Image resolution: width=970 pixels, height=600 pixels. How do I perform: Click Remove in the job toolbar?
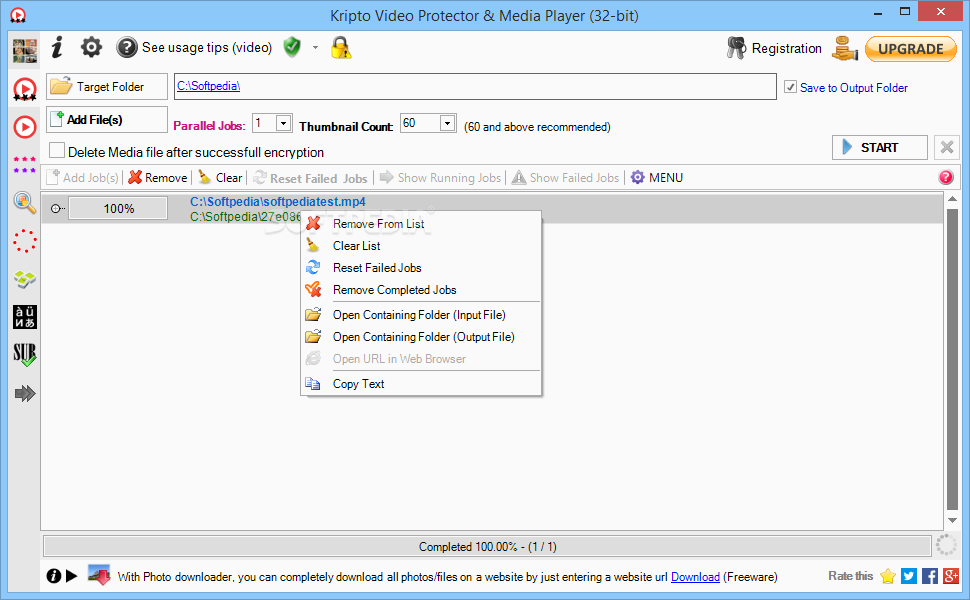[x=158, y=178]
